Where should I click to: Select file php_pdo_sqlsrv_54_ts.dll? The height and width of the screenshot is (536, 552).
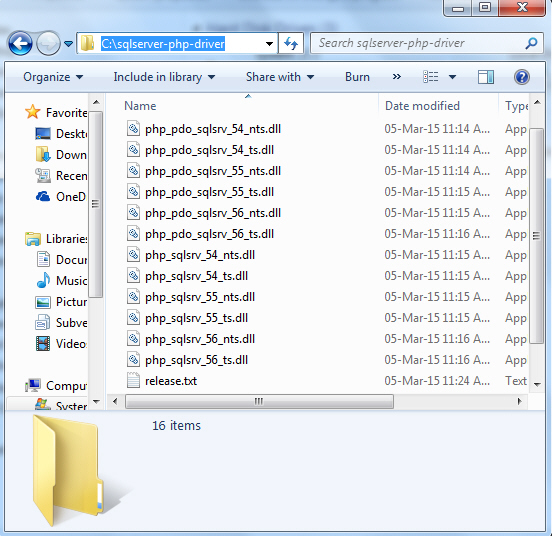(x=209, y=150)
